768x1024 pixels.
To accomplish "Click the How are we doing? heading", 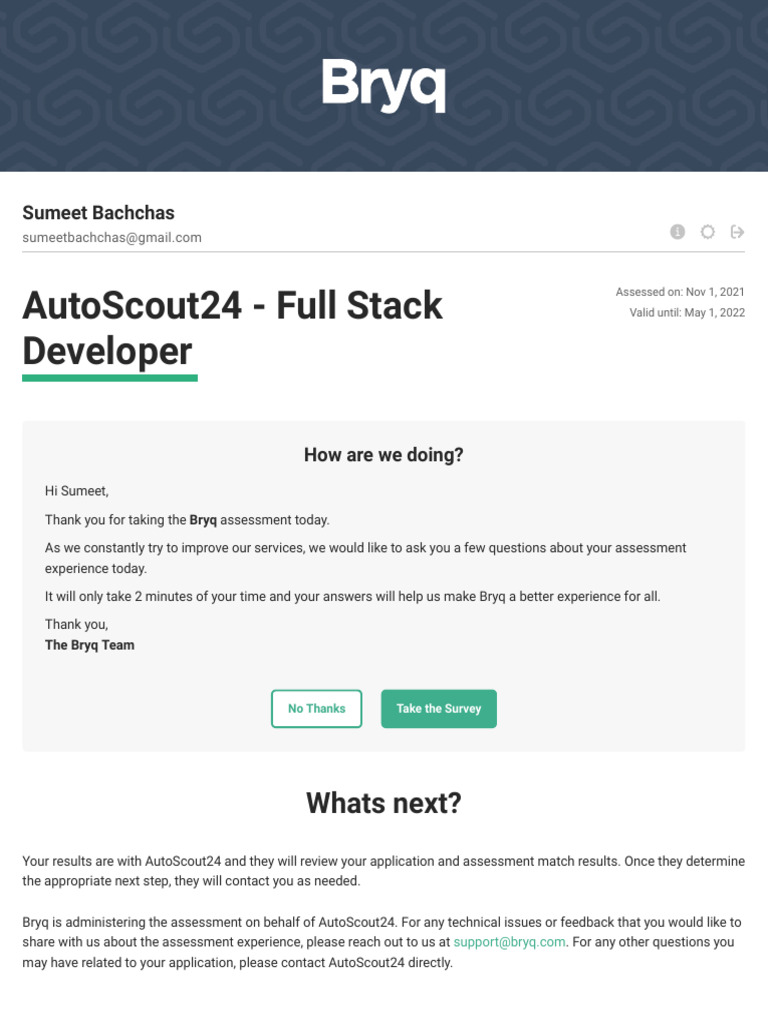I will [x=384, y=455].
